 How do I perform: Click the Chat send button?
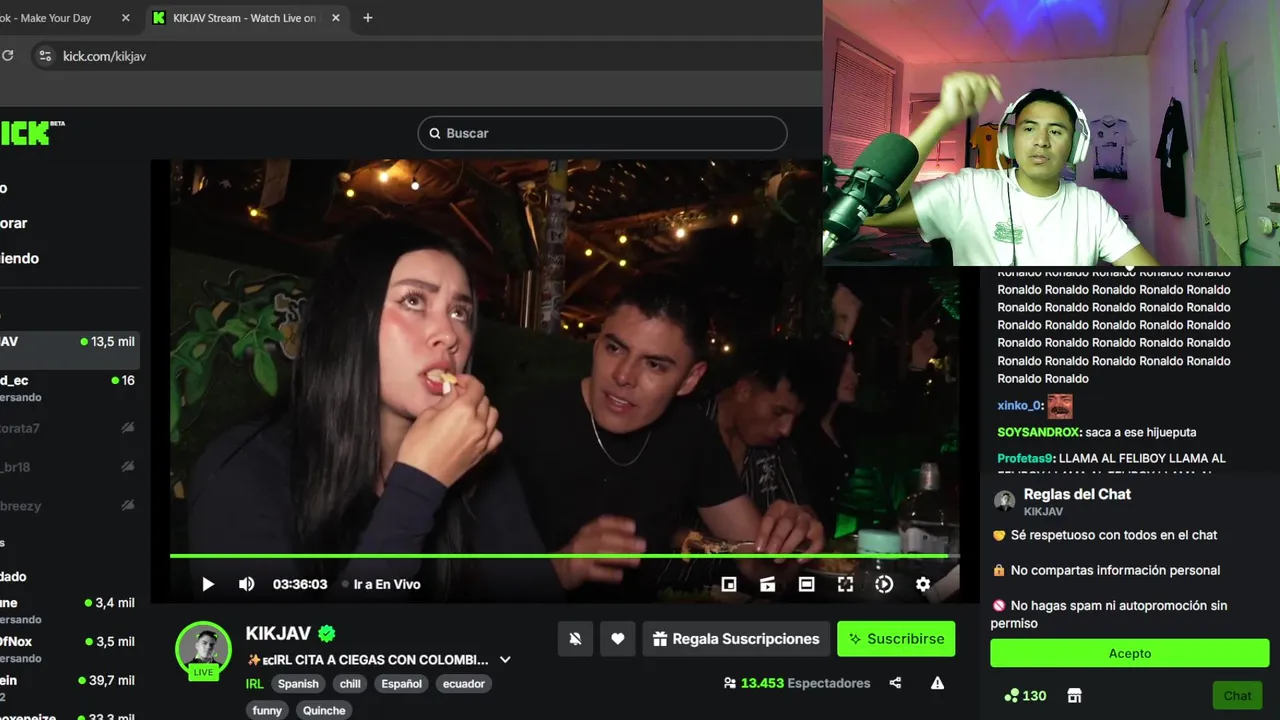1237,696
